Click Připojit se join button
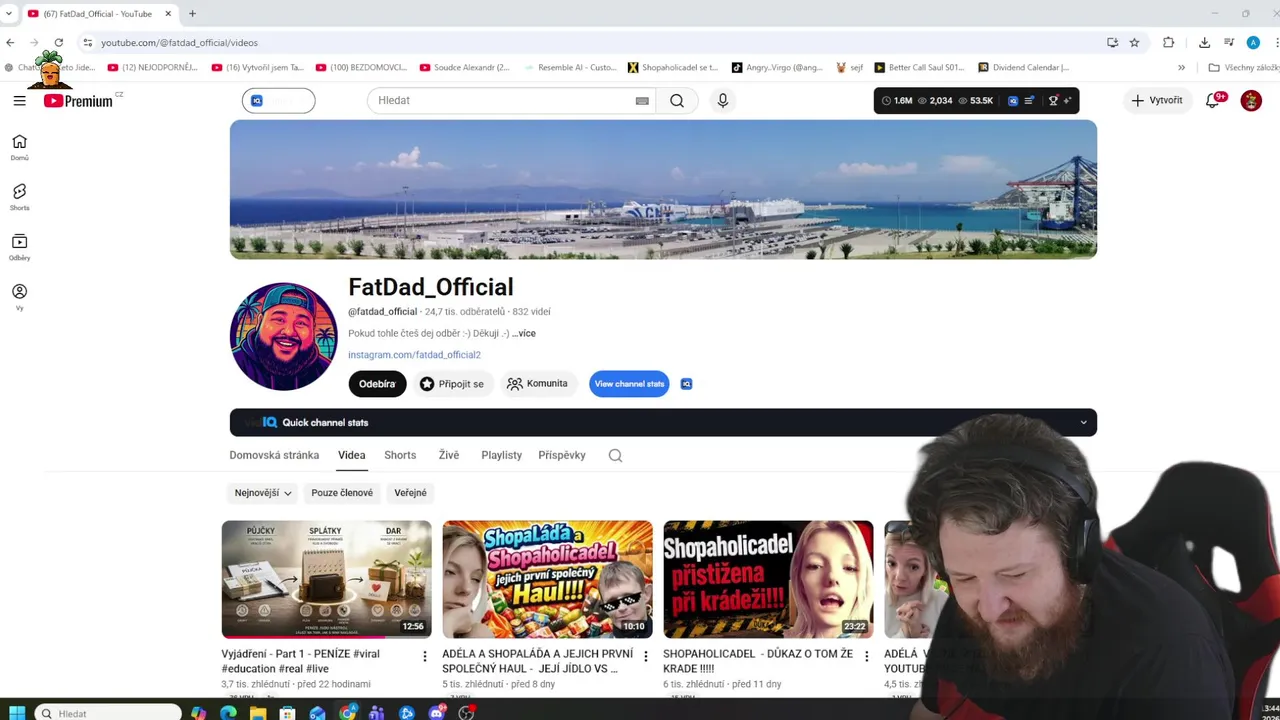Viewport: 1280px width, 720px height. pyautogui.click(x=452, y=384)
